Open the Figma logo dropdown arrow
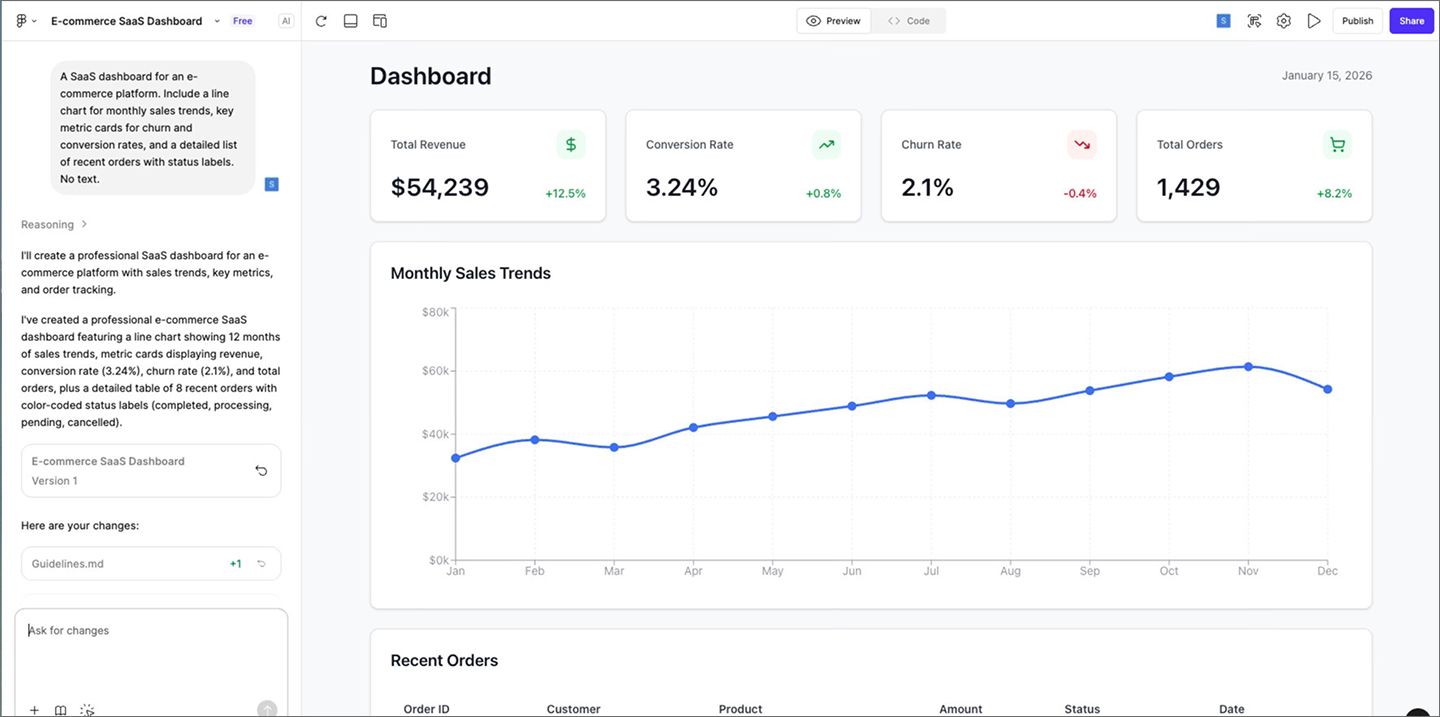Screen dimensions: 1440x717 [33, 20]
